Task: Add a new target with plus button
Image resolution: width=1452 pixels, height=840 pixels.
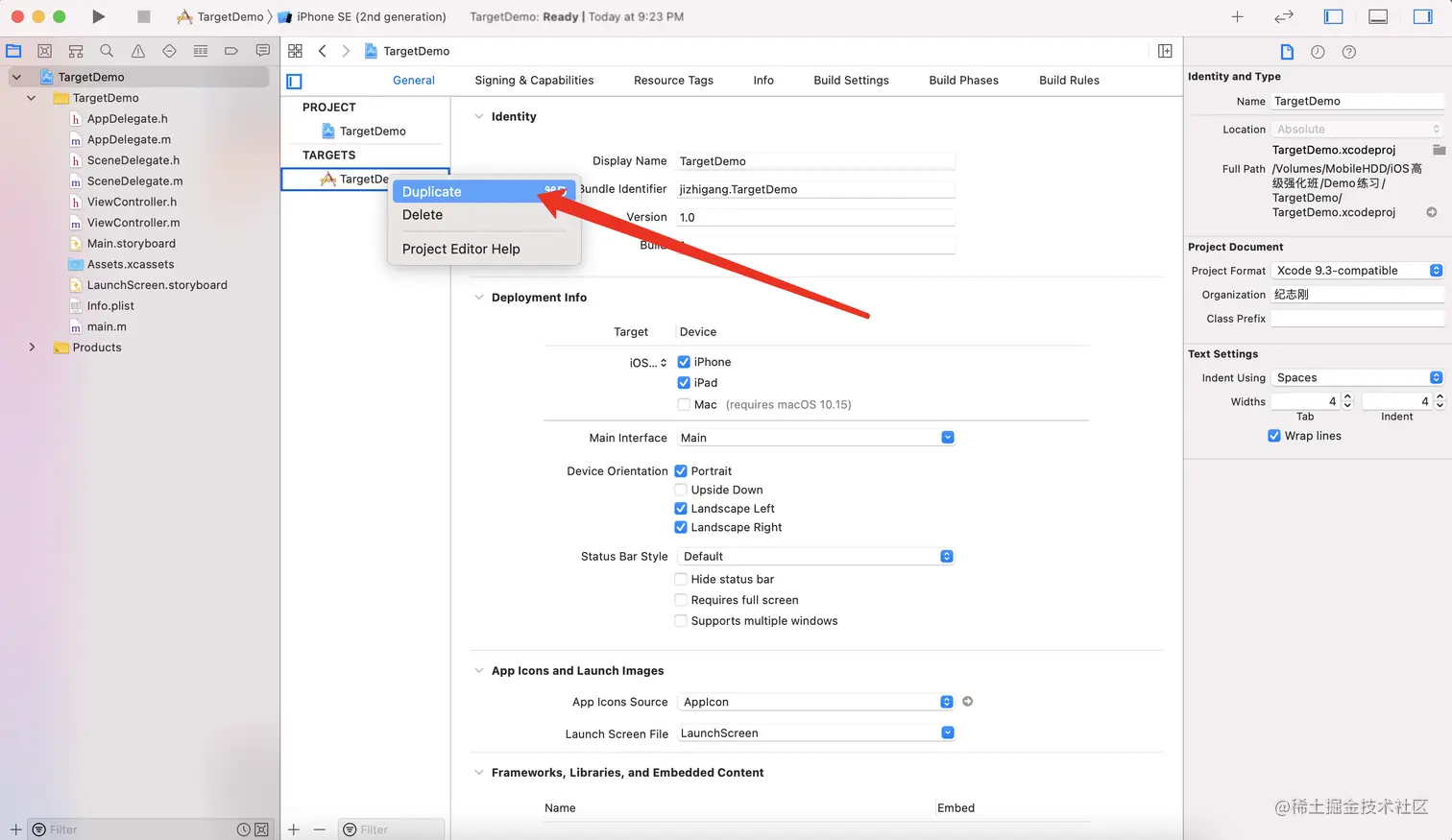Action: pos(294,829)
